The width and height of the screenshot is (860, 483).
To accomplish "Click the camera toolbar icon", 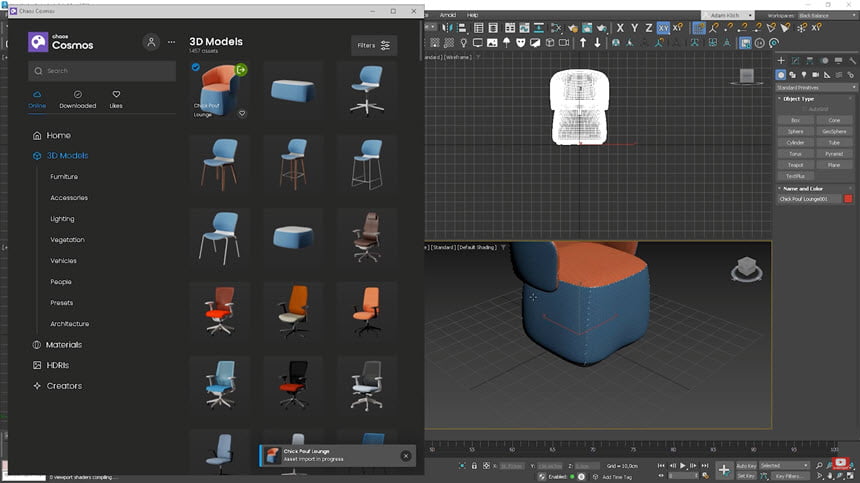I will (564, 43).
